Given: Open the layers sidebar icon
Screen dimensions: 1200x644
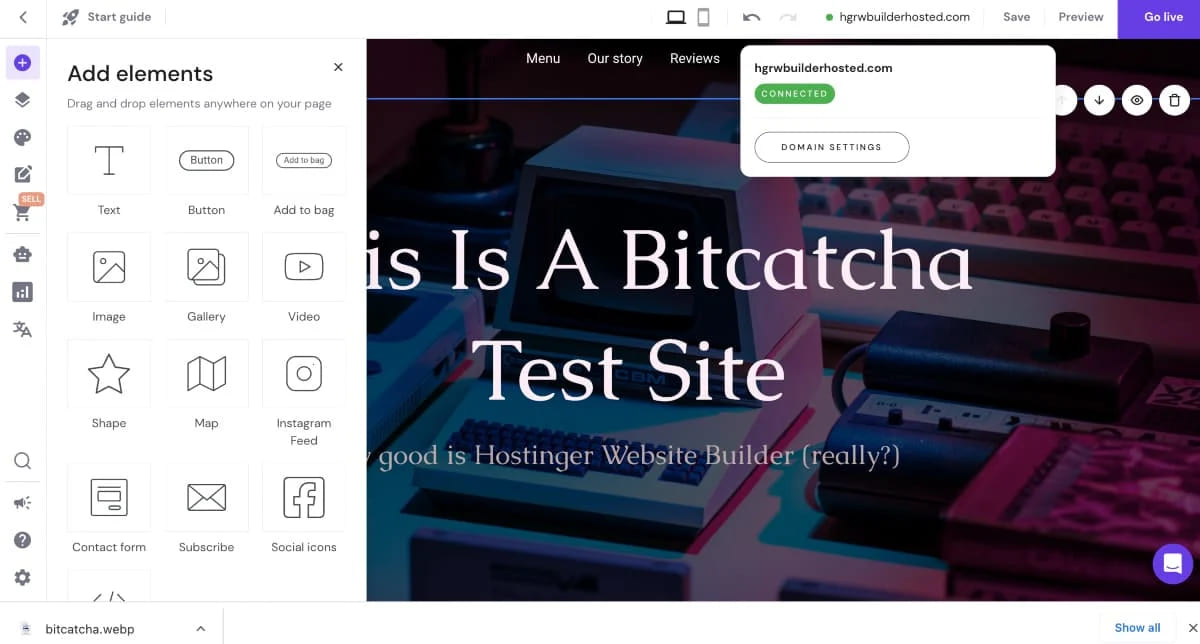Looking at the screenshot, I should point(22,100).
